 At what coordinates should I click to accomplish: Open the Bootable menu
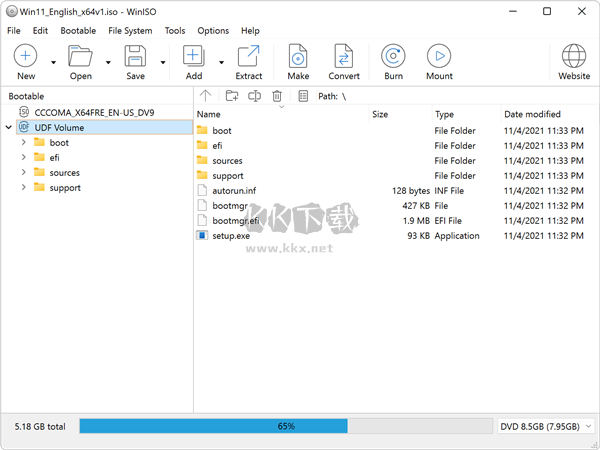(78, 31)
